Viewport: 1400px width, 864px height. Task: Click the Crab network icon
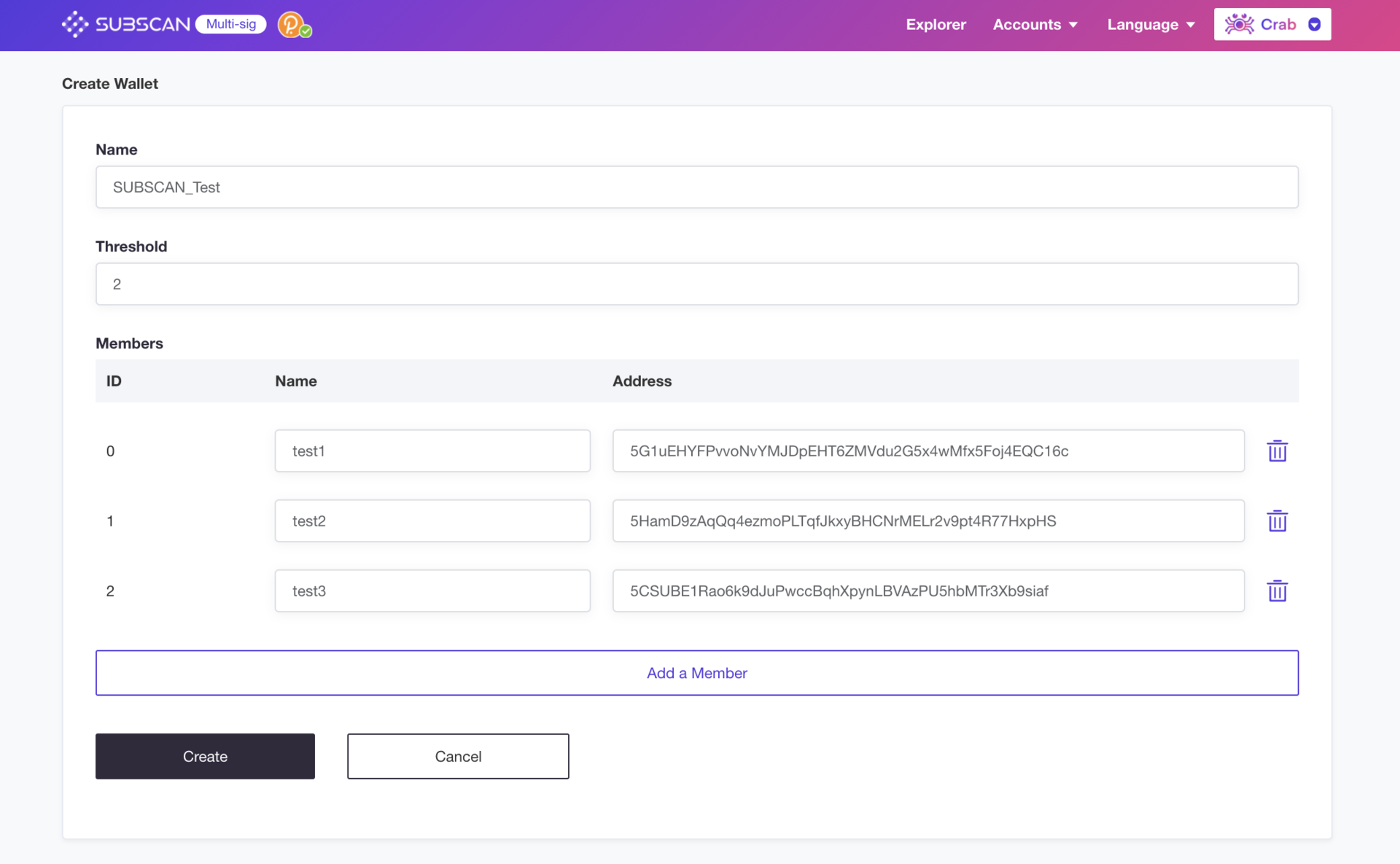1239,24
